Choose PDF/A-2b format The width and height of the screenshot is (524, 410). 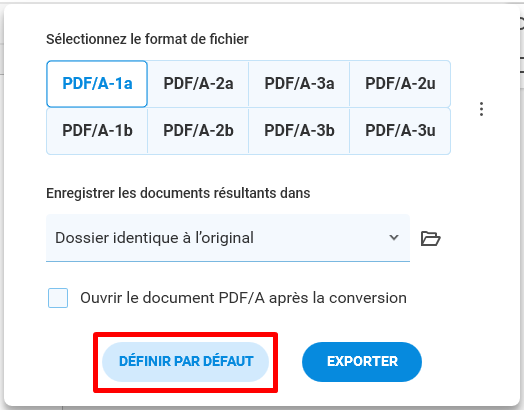click(198, 131)
